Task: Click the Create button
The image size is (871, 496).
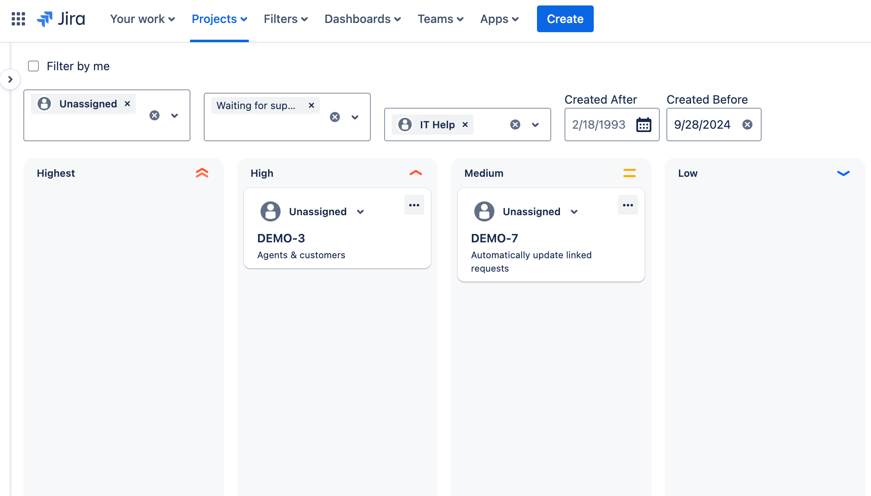Action: click(565, 19)
